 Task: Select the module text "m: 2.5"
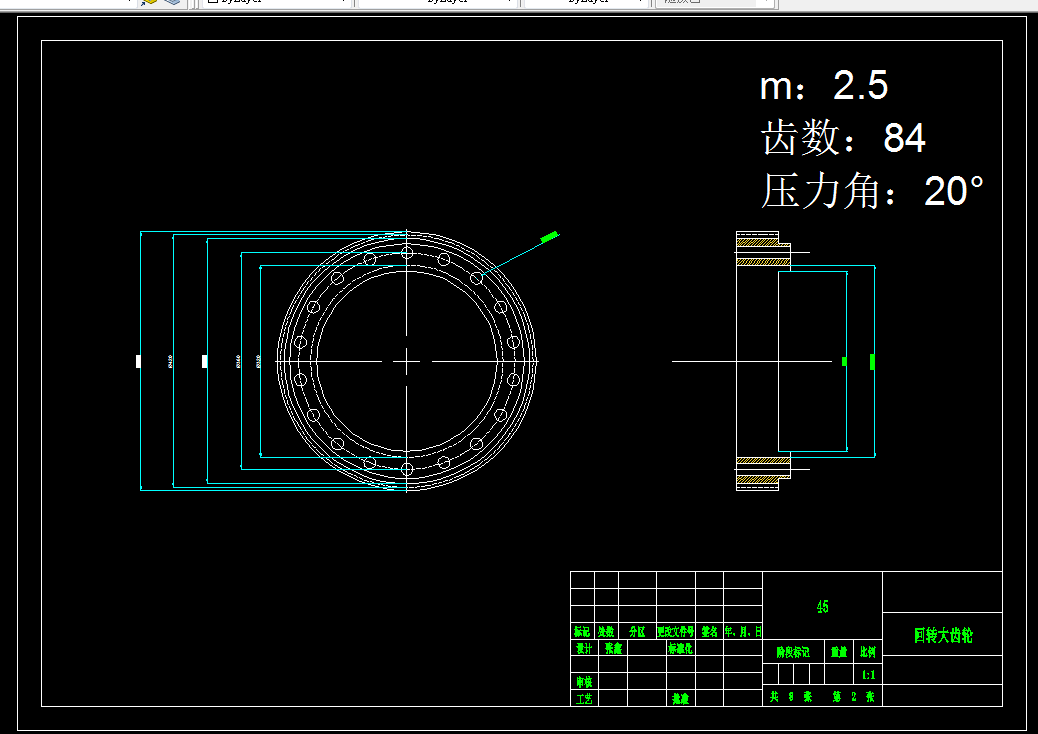pyautogui.click(x=824, y=85)
